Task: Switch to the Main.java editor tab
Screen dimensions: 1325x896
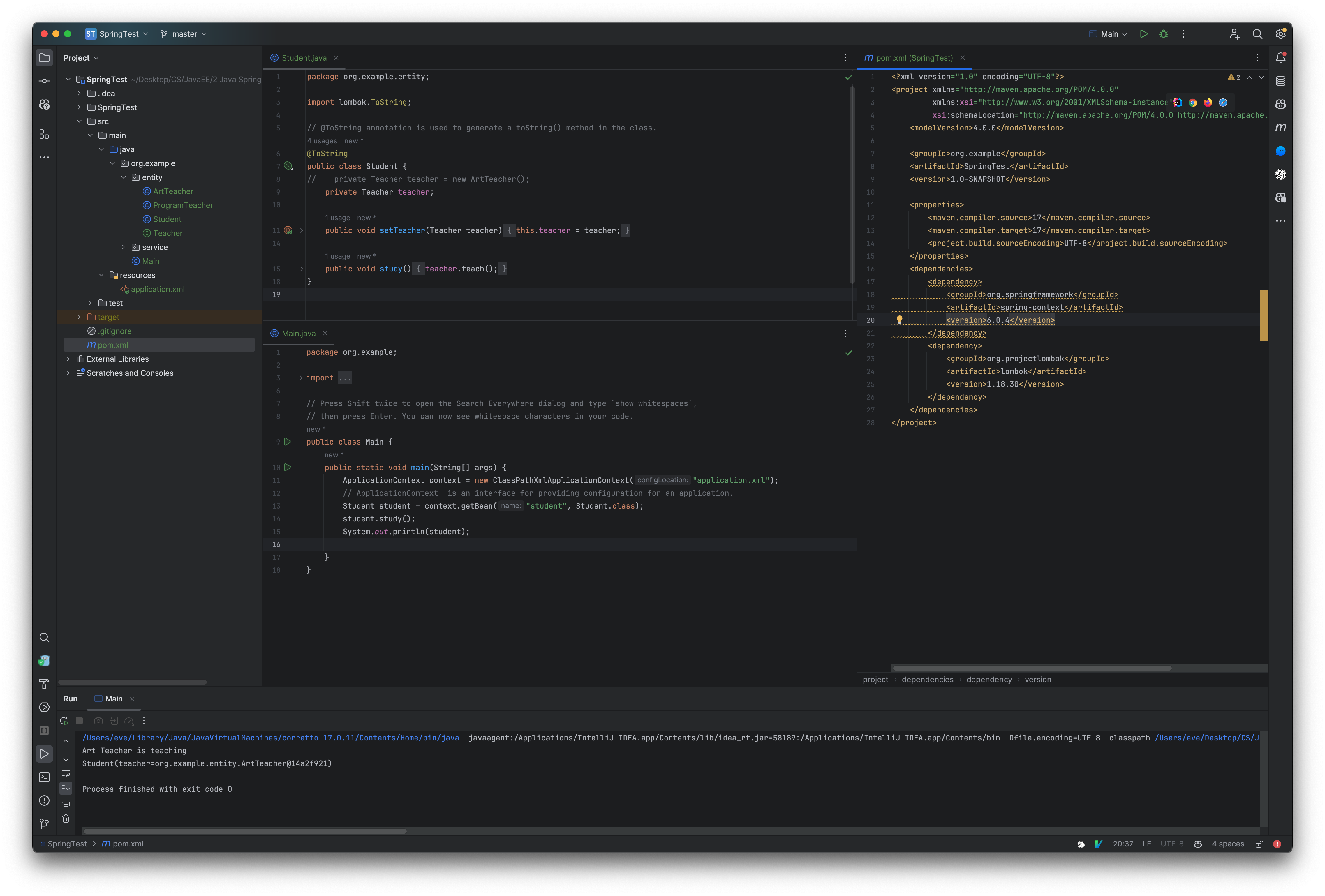Action: tap(299, 333)
